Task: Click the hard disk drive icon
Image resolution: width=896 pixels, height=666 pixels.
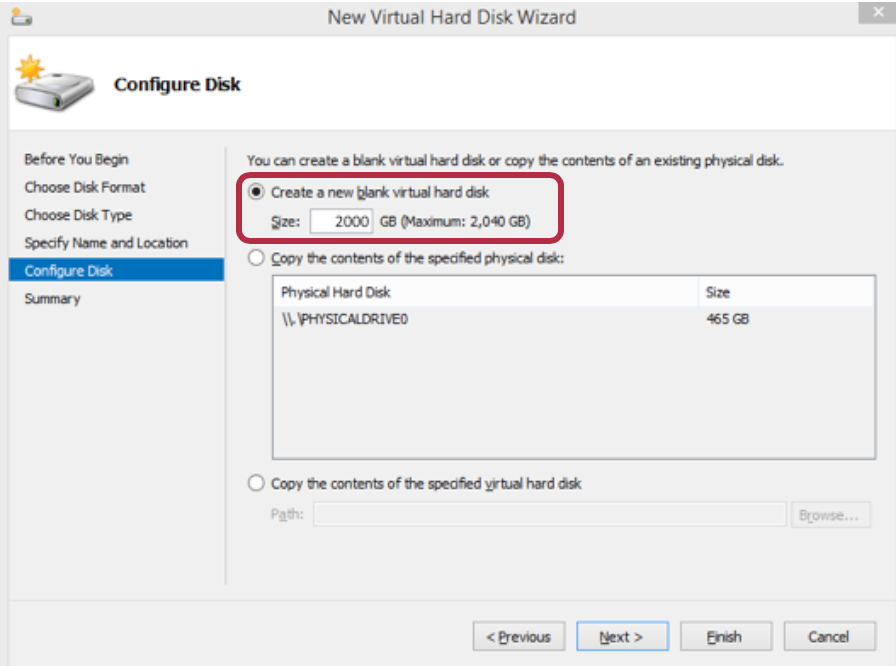Action: [54, 83]
